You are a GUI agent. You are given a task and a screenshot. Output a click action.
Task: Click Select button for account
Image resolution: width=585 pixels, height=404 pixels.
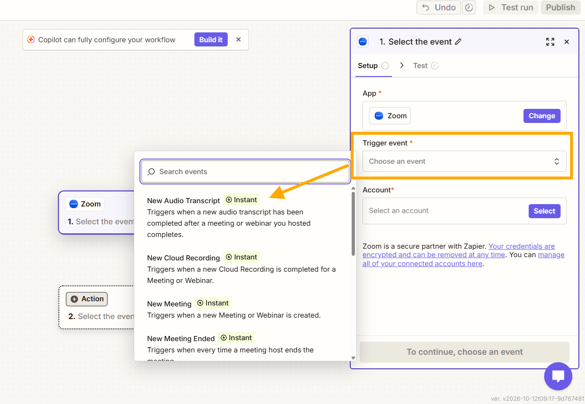[x=544, y=211]
